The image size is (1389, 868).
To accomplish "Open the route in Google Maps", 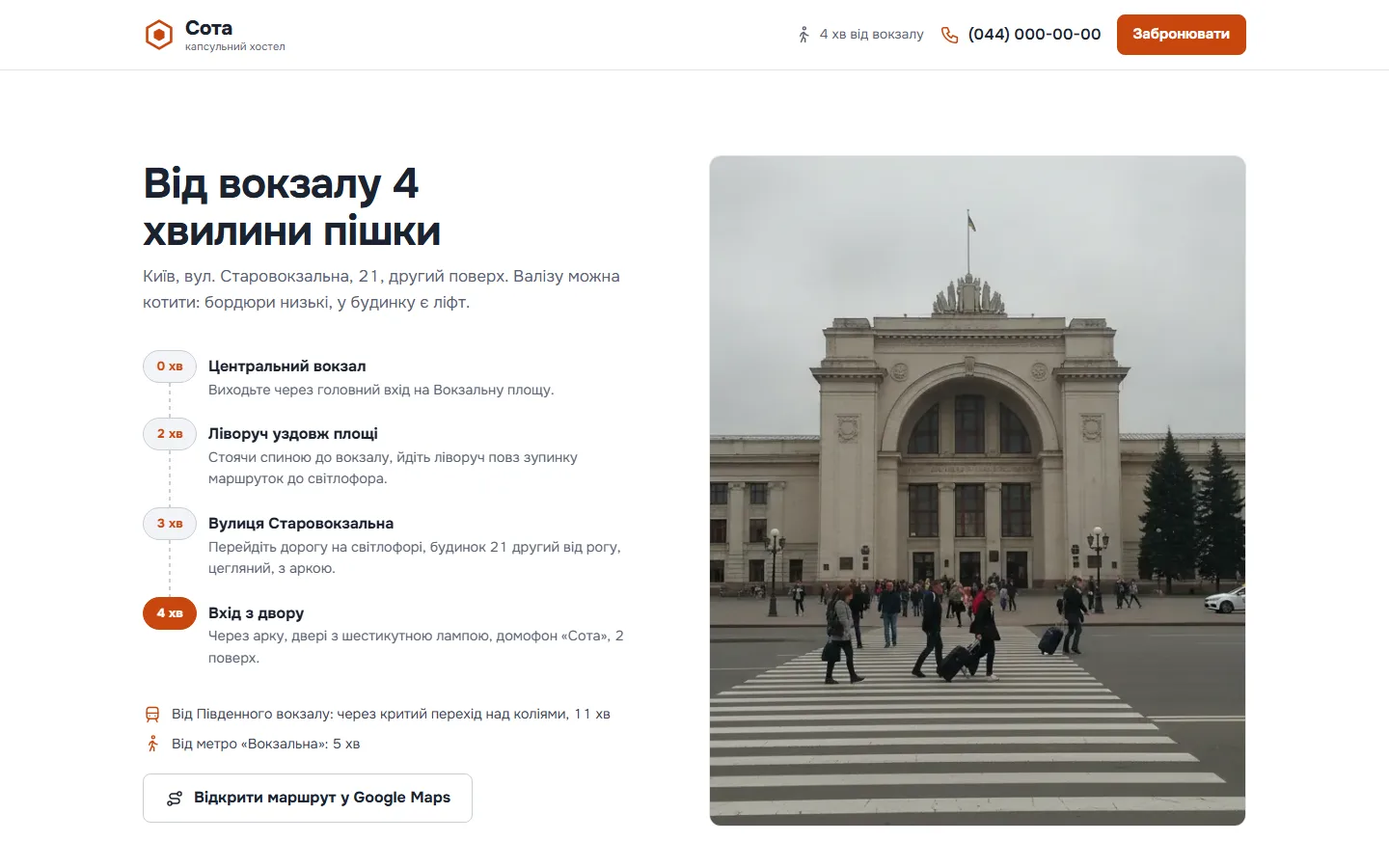I will click(308, 799).
